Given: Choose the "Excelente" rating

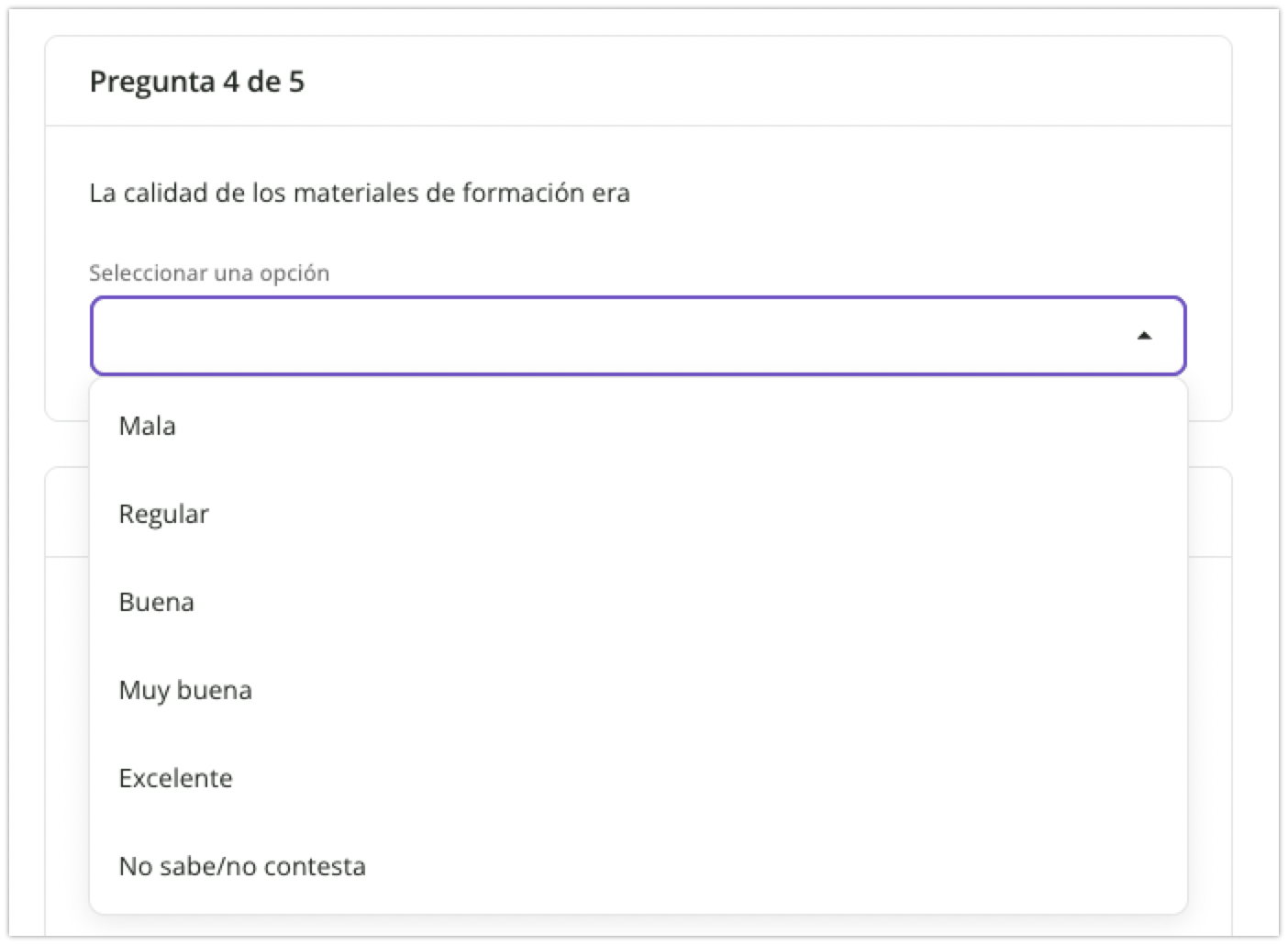Looking at the screenshot, I should (x=176, y=778).
